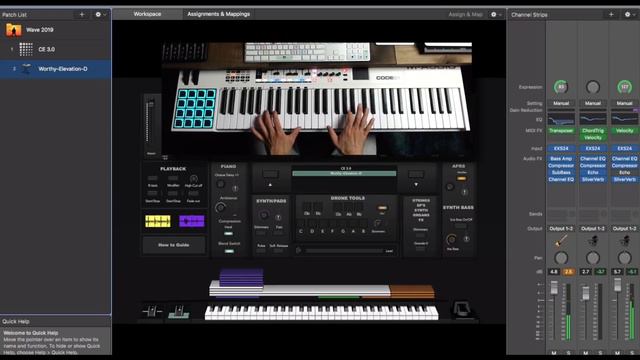Add a new patch in Patch List
Screen dimensions: 640x360
[82, 14]
